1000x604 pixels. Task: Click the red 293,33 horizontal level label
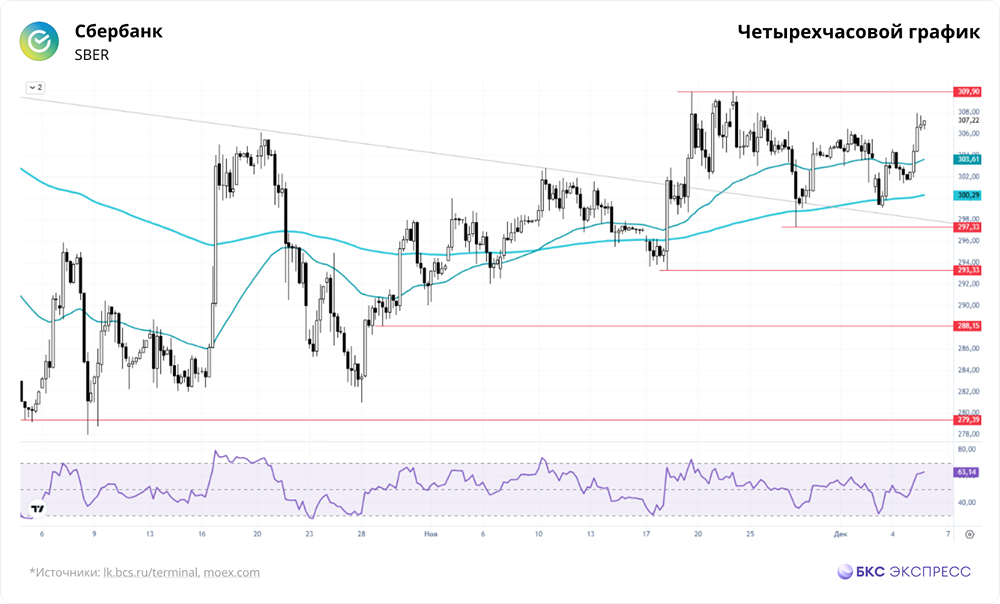click(x=967, y=270)
